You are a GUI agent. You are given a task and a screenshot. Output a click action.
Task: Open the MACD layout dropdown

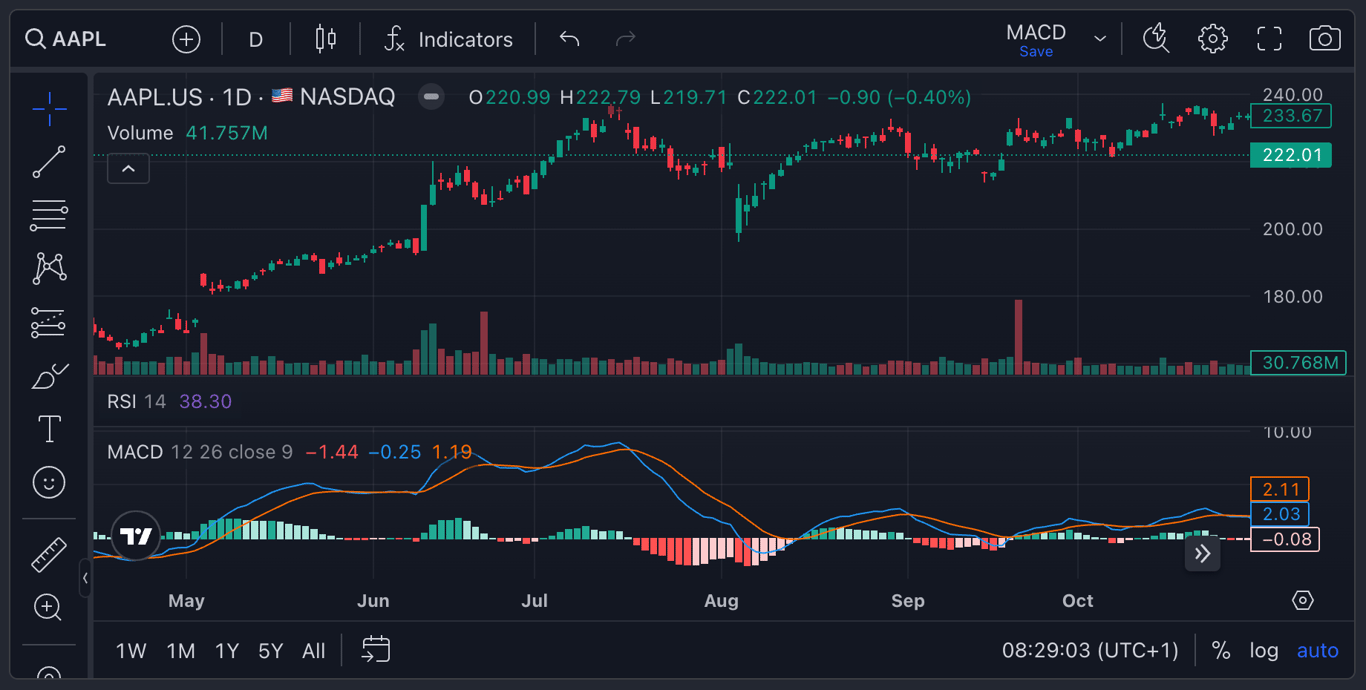(1100, 39)
